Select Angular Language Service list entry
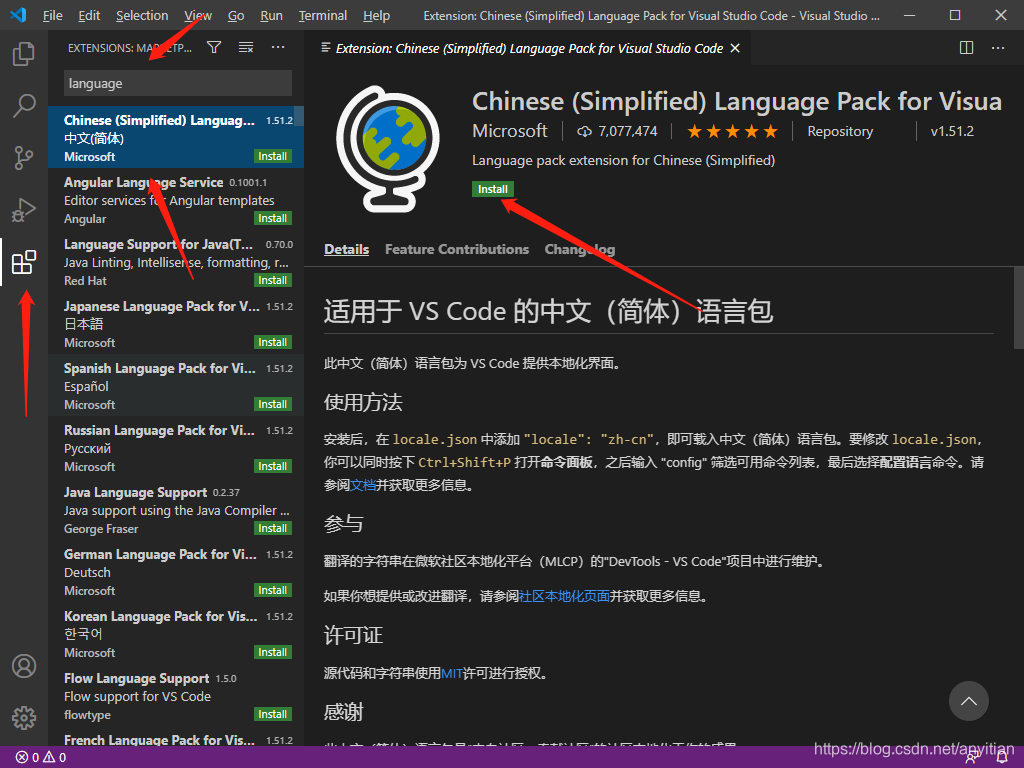1024x768 pixels. tap(176, 200)
